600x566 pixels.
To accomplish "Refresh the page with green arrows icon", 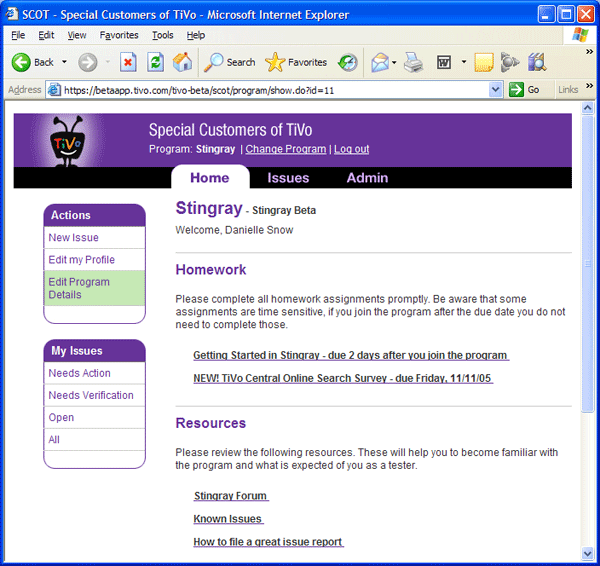I will pos(155,62).
